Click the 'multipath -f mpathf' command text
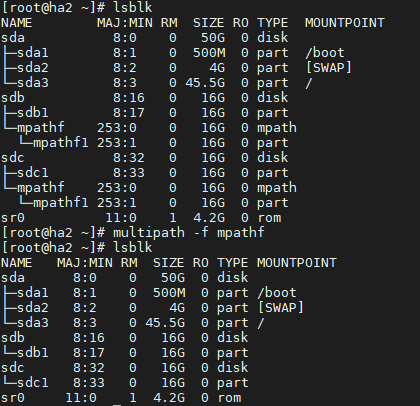420x406 pixels. tap(189, 232)
